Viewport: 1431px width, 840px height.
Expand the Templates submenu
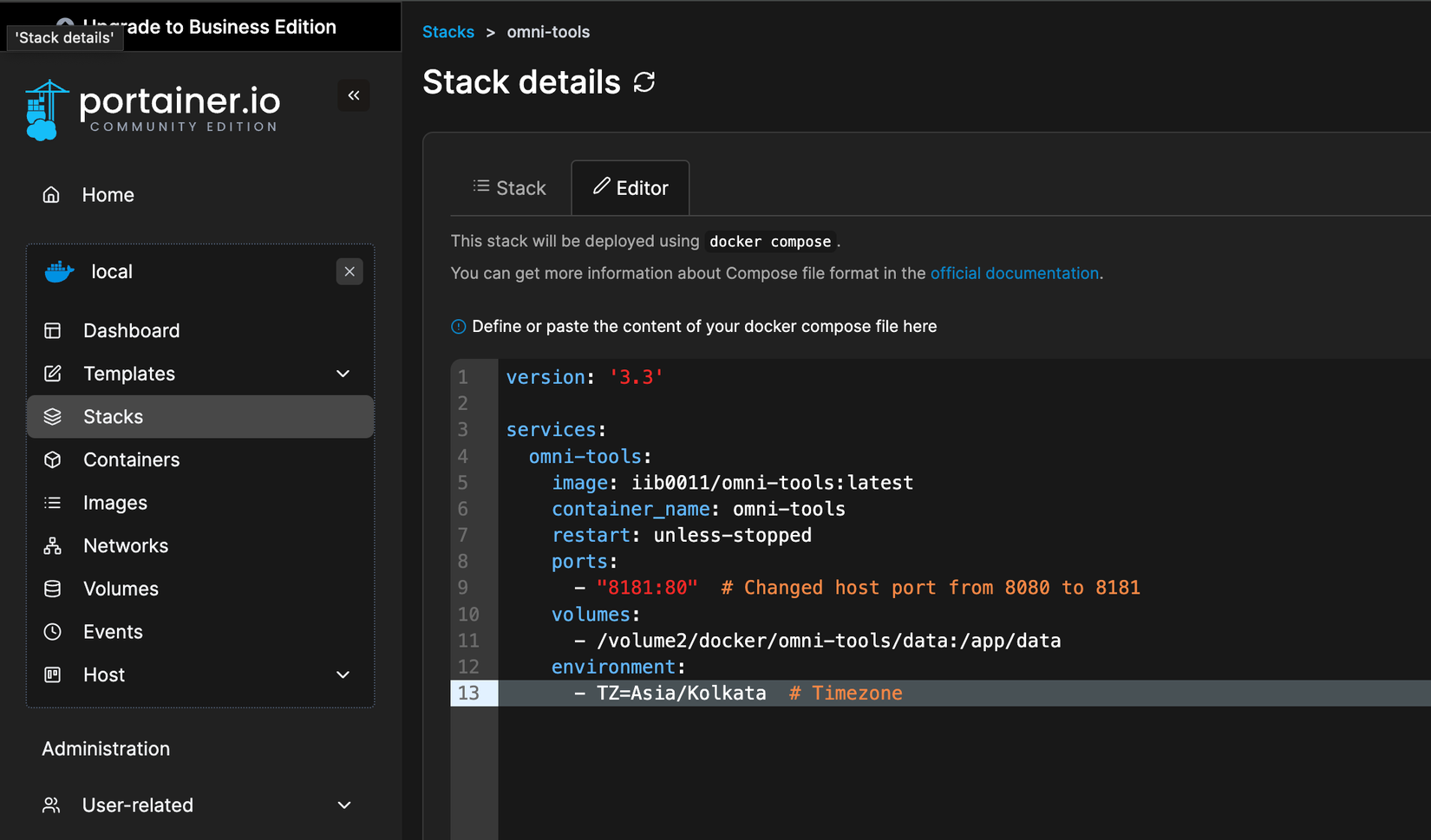pos(343,374)
